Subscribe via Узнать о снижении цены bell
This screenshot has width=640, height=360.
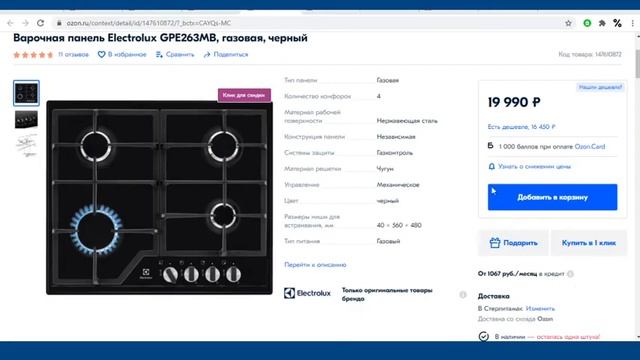529,167
